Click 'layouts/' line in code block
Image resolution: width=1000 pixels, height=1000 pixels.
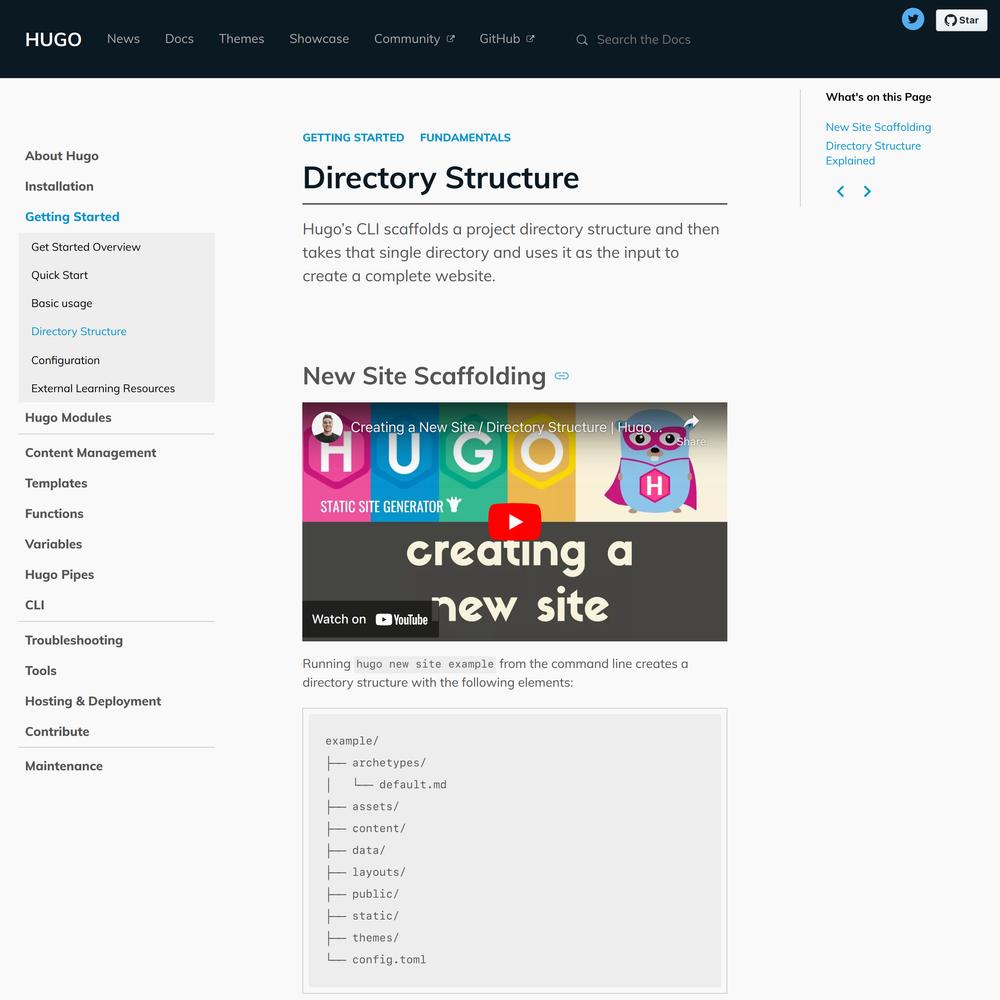(379, 872)
